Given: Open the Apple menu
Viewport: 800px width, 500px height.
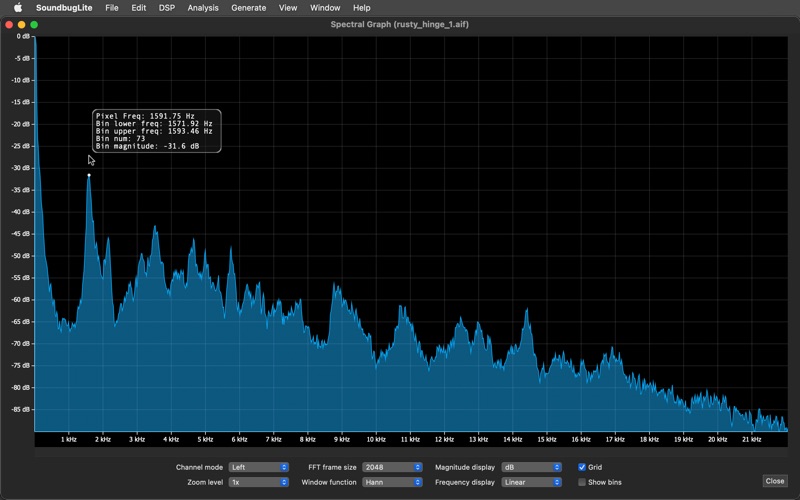Looking at the screenshot, I should [x=18, y=8].
